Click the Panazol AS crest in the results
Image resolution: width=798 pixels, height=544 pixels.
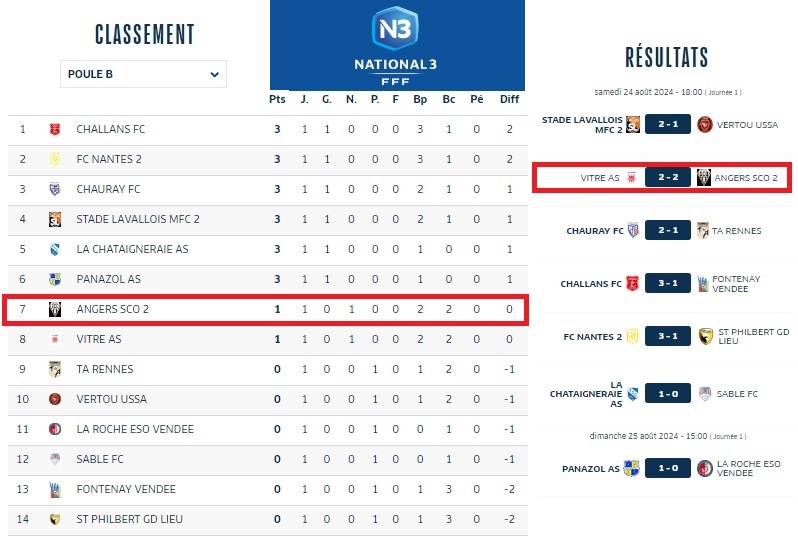[x=631, y=468]
